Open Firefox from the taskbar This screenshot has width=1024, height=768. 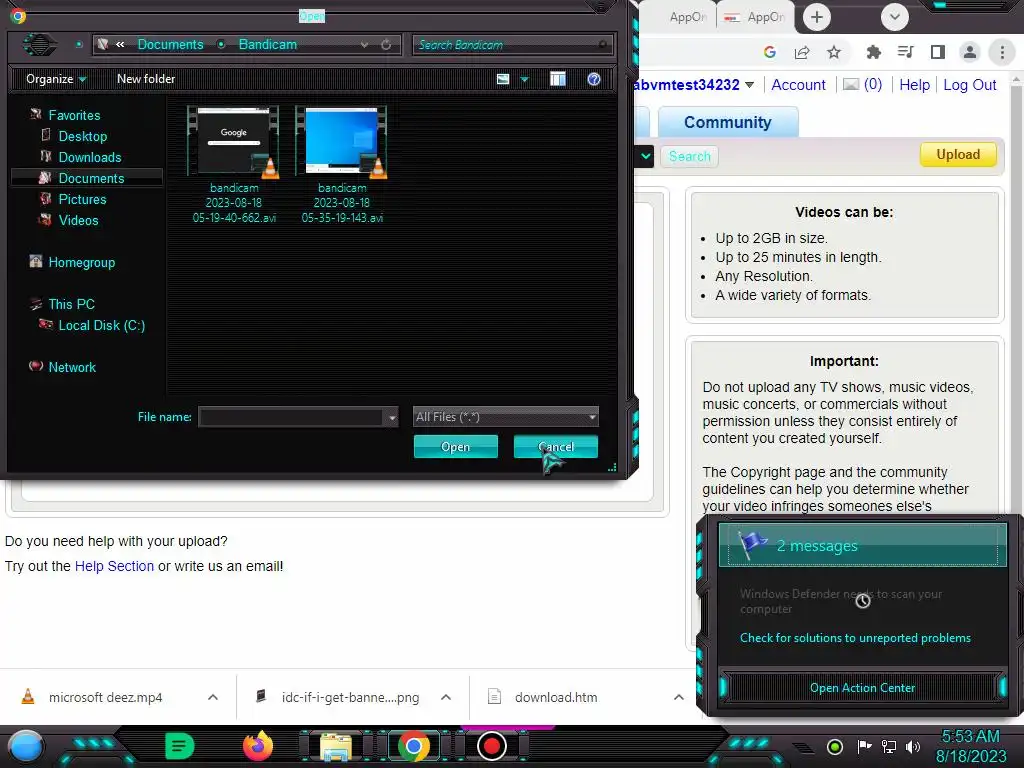[258, 746]
